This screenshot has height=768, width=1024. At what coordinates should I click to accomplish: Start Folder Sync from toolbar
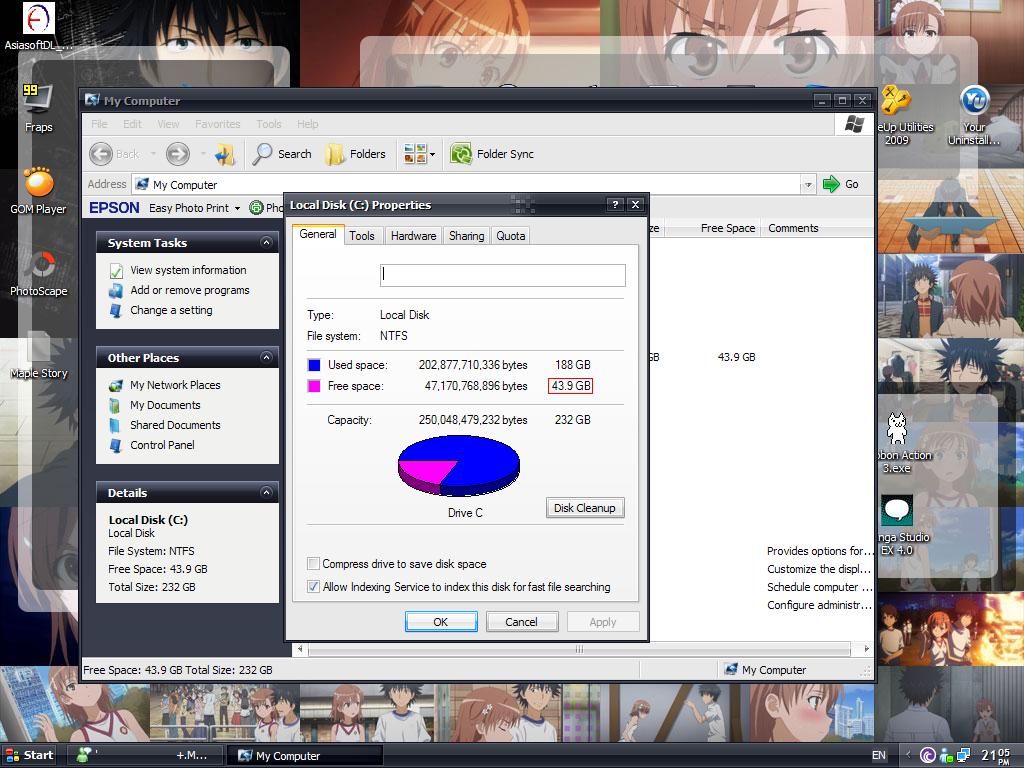(x=492, y=154)
